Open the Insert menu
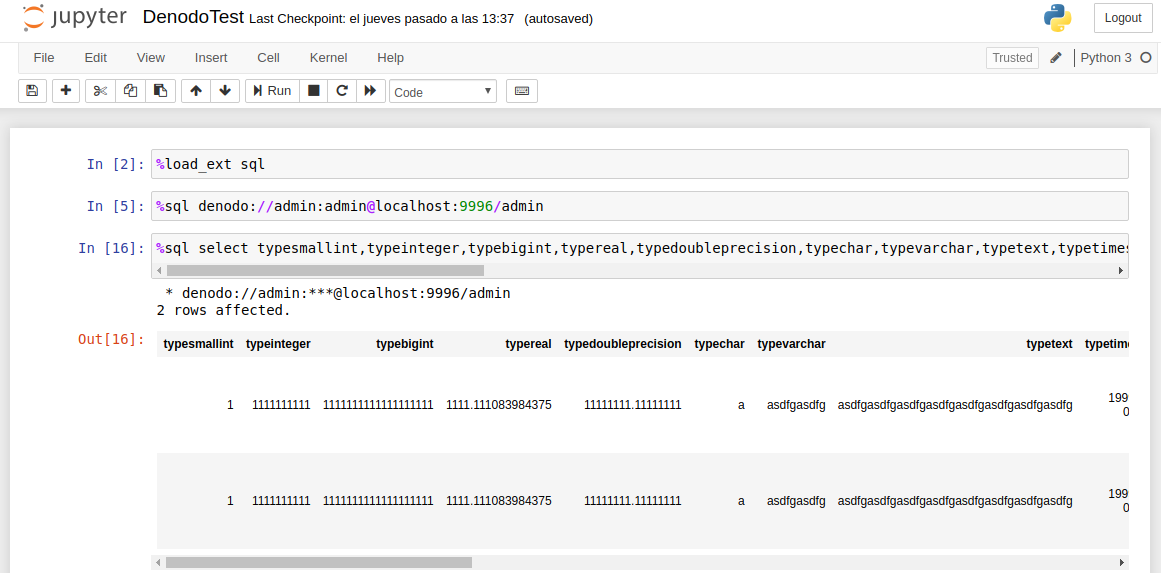Viewport: 1161px width, 573px height. coord(211,58)
